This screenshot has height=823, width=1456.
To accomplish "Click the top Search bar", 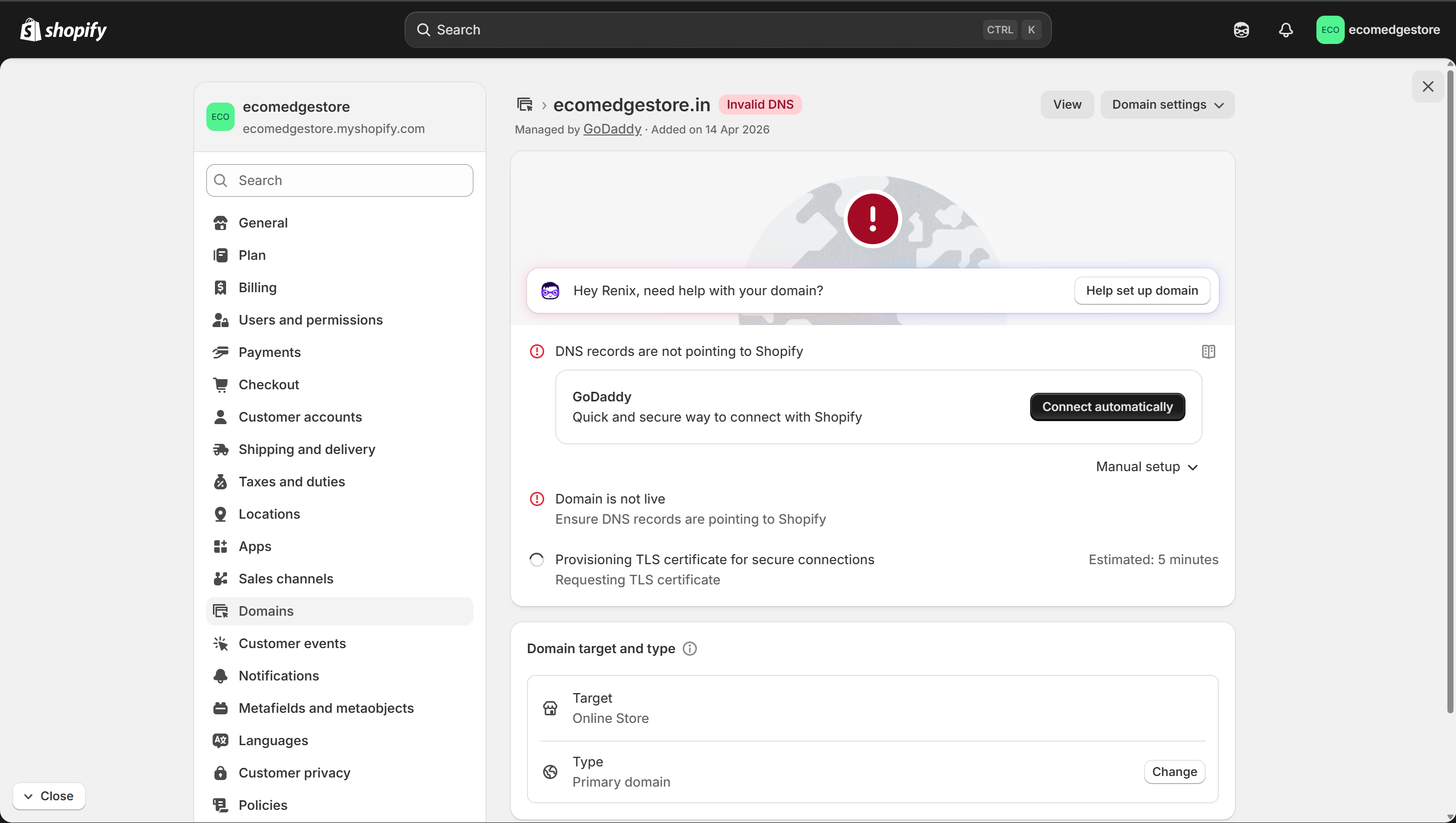I will (x=728, y=30).
